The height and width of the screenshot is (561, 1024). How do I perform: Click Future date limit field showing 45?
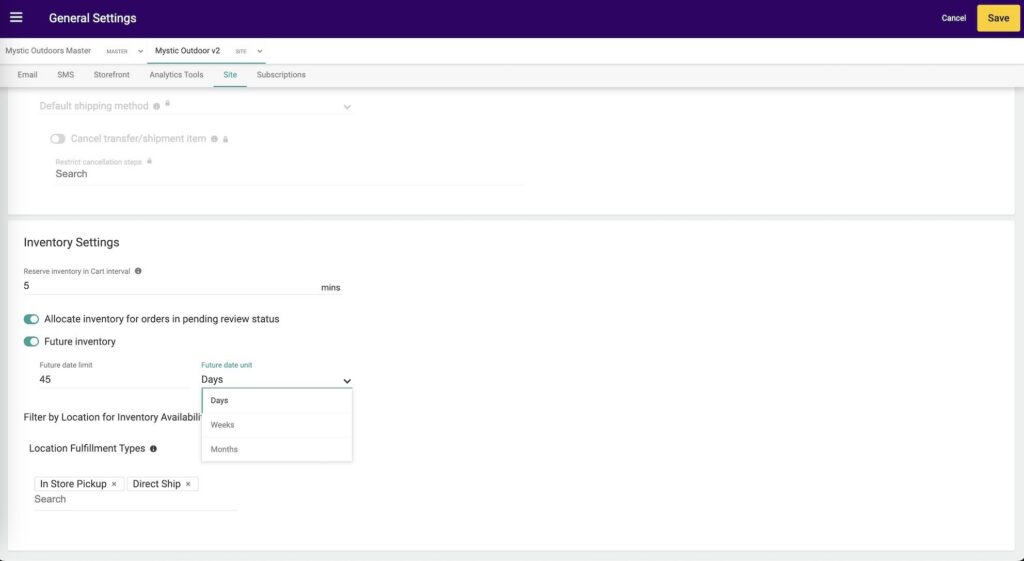click(114, 379)
